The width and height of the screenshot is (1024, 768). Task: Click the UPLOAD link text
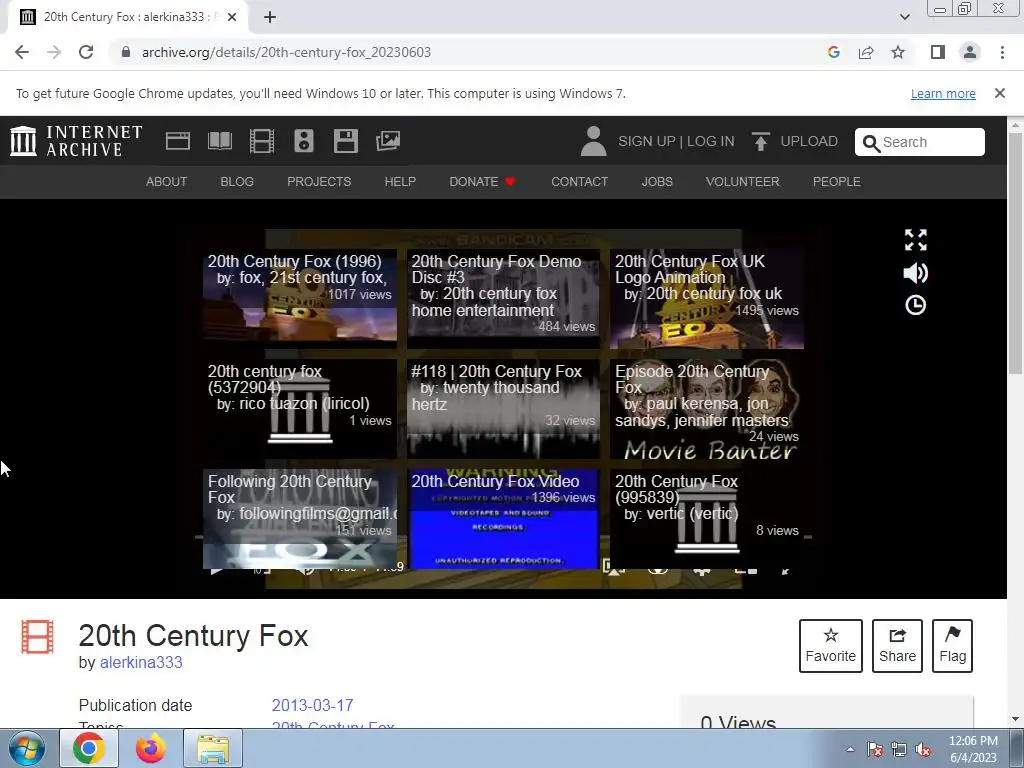tap(809, 141)
